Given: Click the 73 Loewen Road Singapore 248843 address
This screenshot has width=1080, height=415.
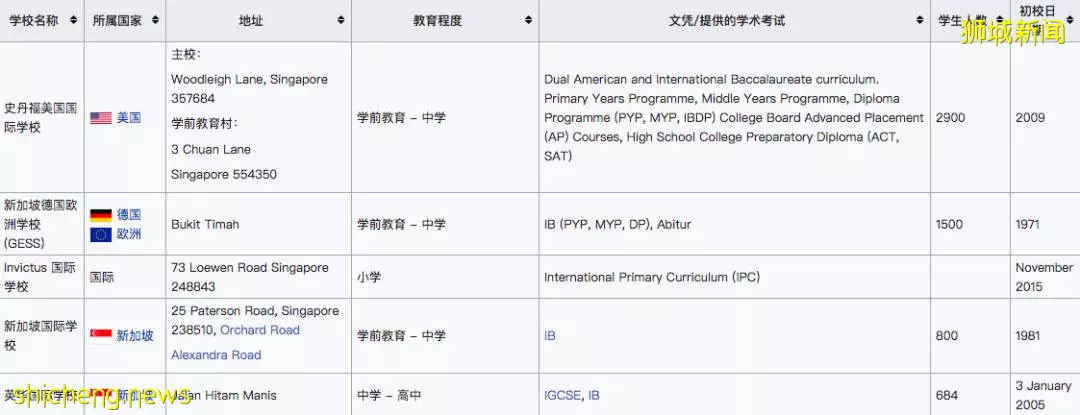Looking at the screenshot, I should tap(250, 277).
